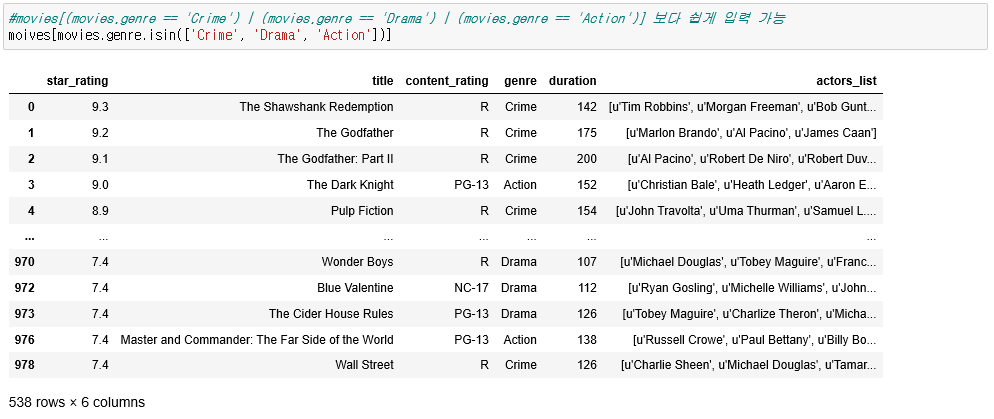Click duration value 152

tap(586, 185)
